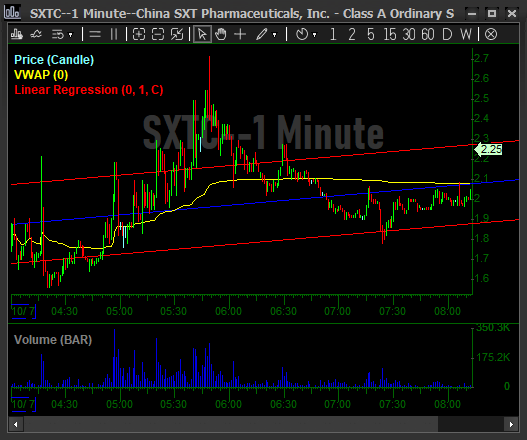
Task: Minimize the SXTC chart window
Action: [x=472, y=14]
